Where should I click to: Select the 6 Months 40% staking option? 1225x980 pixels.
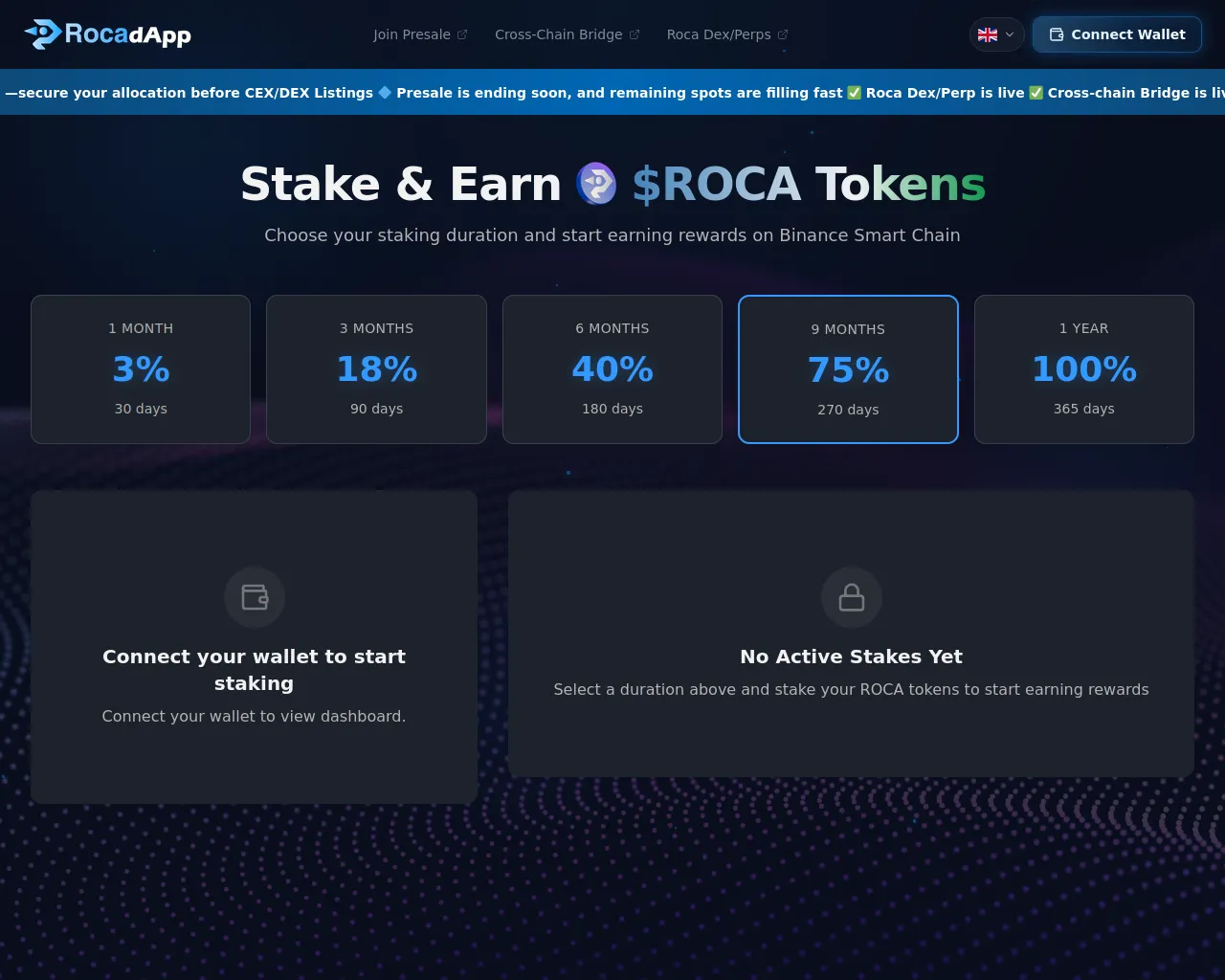(x=612, y=369)
